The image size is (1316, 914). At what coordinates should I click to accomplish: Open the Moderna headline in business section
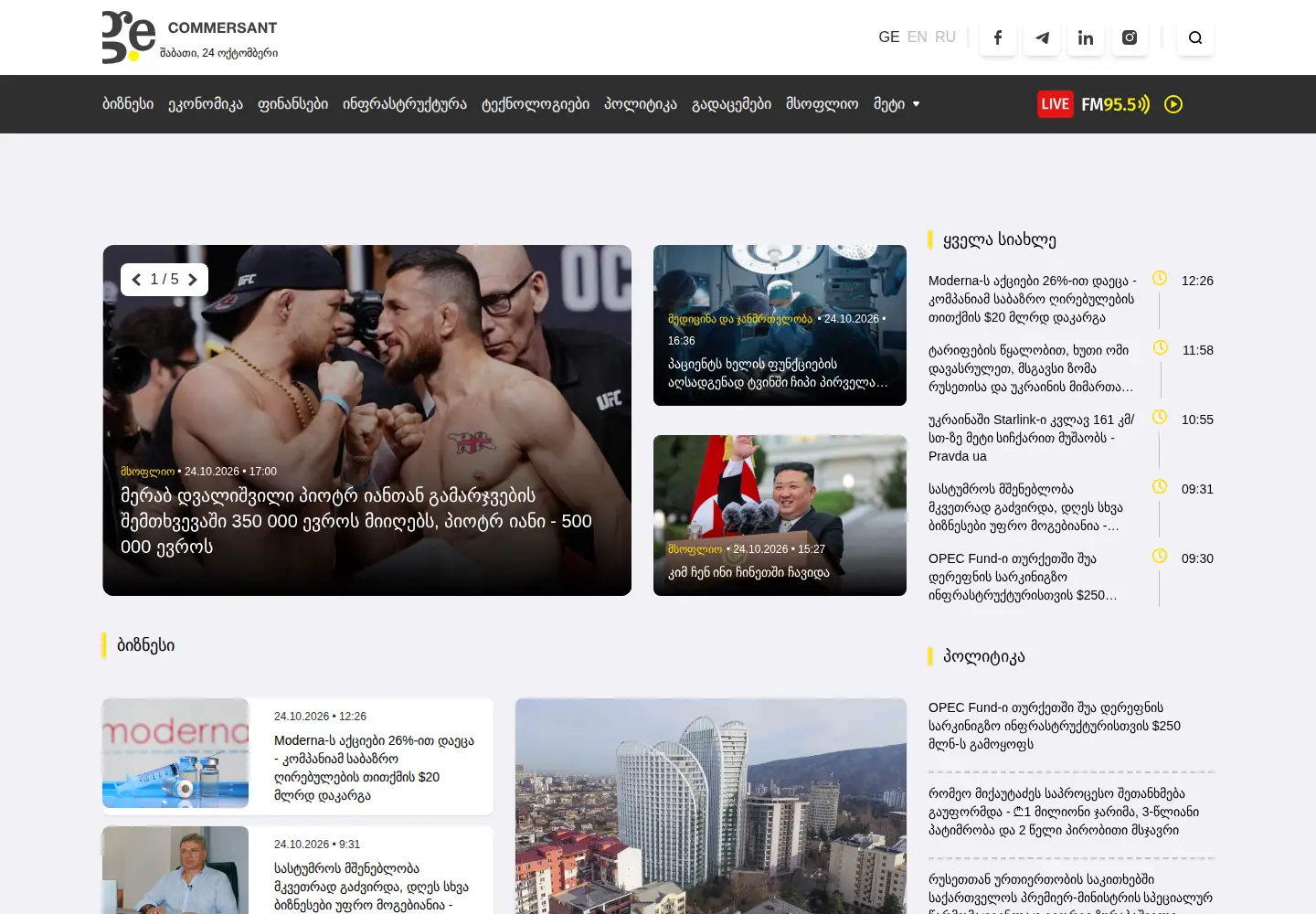[375, 768]
